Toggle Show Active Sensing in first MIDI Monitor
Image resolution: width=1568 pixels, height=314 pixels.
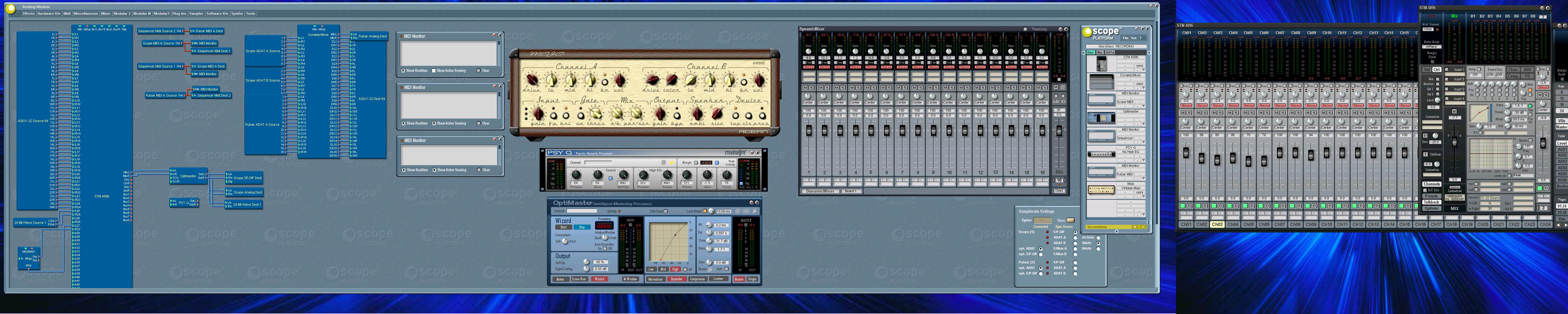tap(434, 71)
